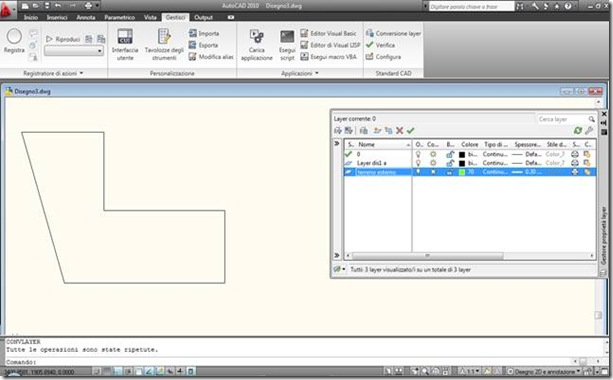Toggle lock icon for Layer dis1 a
613x380 pixels.
click(450, 163)
